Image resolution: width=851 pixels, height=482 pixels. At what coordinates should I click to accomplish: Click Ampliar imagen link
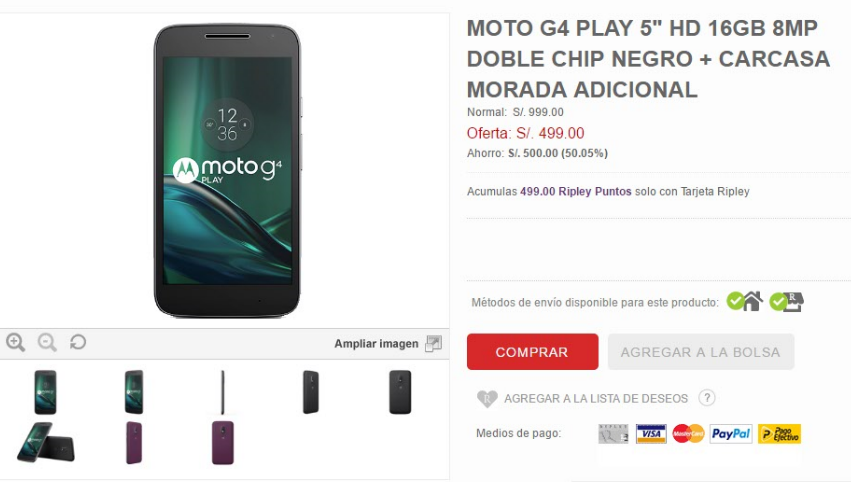[376, 344]
